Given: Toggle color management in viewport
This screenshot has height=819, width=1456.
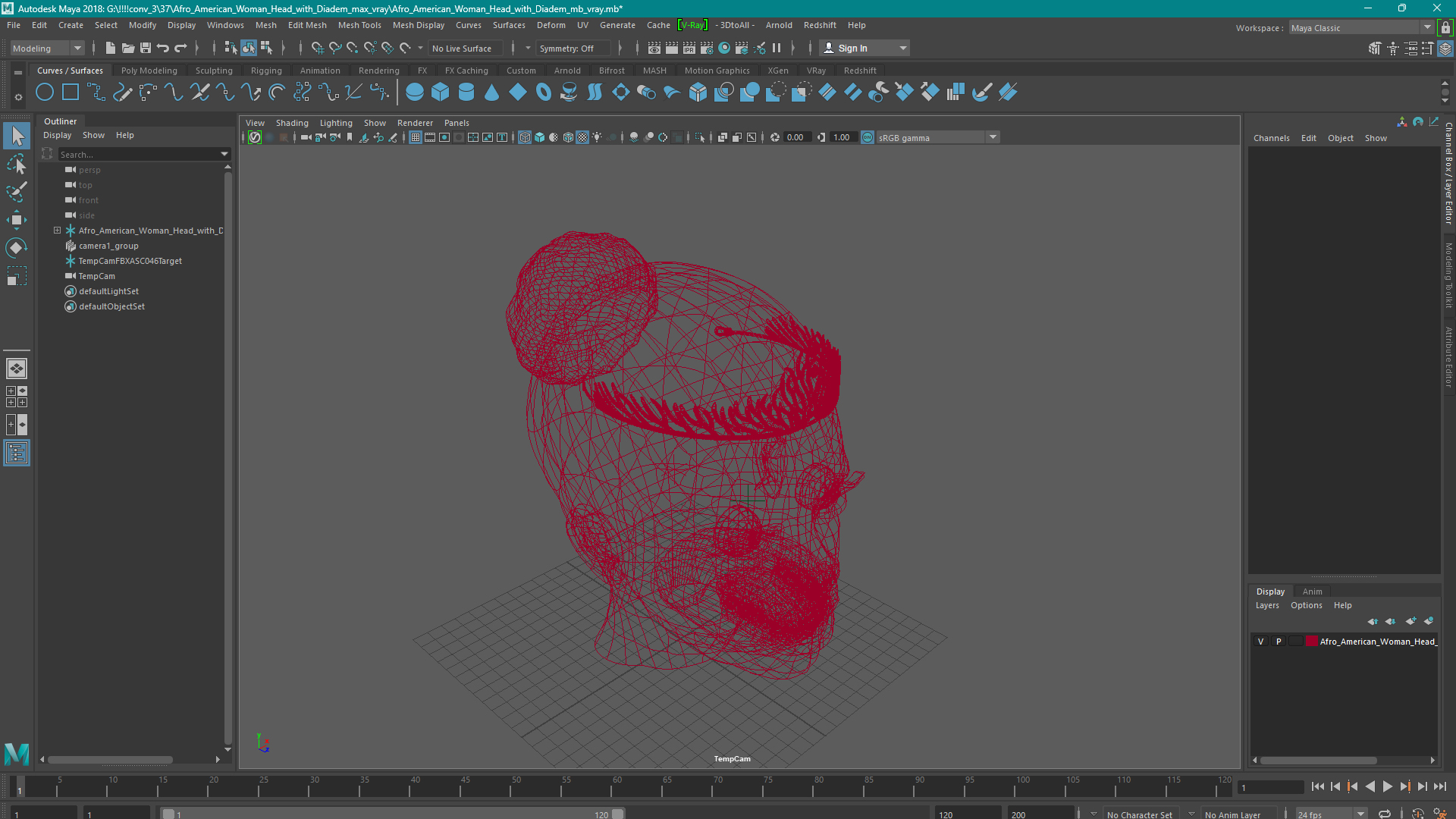Looking at the screenshot, I should tap(868, 137).
